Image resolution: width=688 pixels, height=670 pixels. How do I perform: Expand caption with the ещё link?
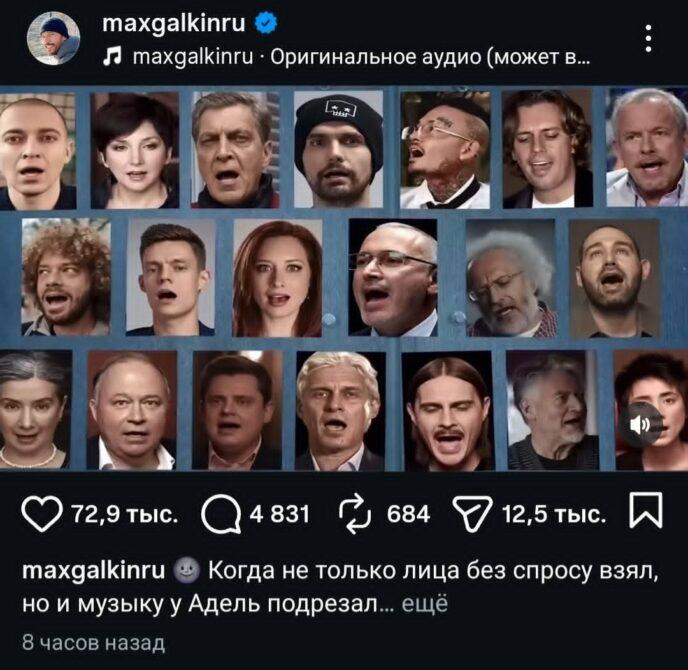425,604
